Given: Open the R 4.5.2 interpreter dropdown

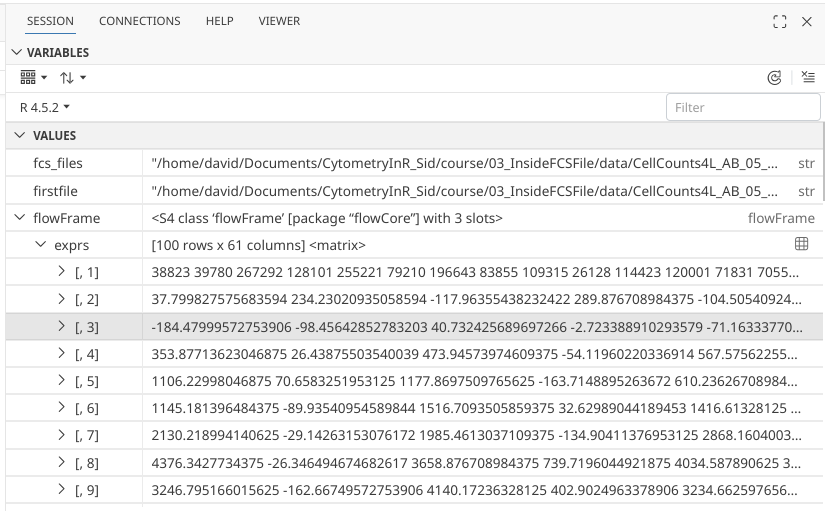Looking at the screenshot, I should pos(45,106).
